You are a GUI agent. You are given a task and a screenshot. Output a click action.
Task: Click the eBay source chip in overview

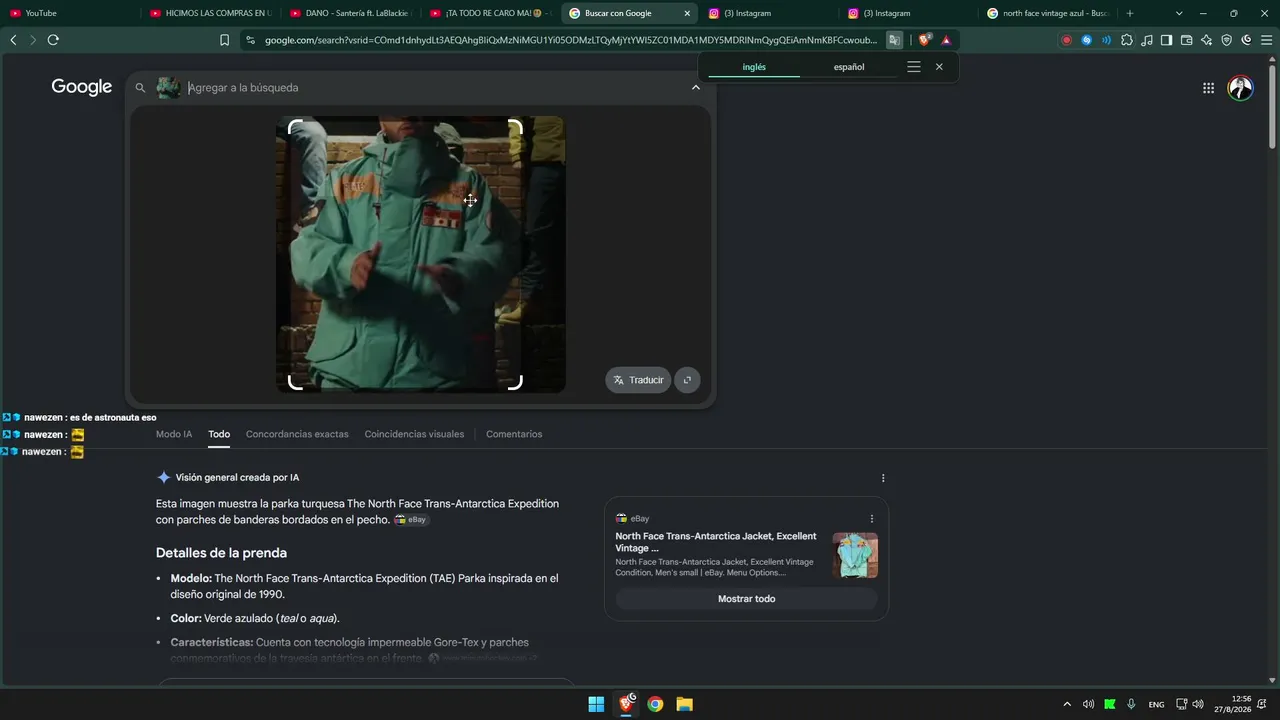(x=411, y=520)
